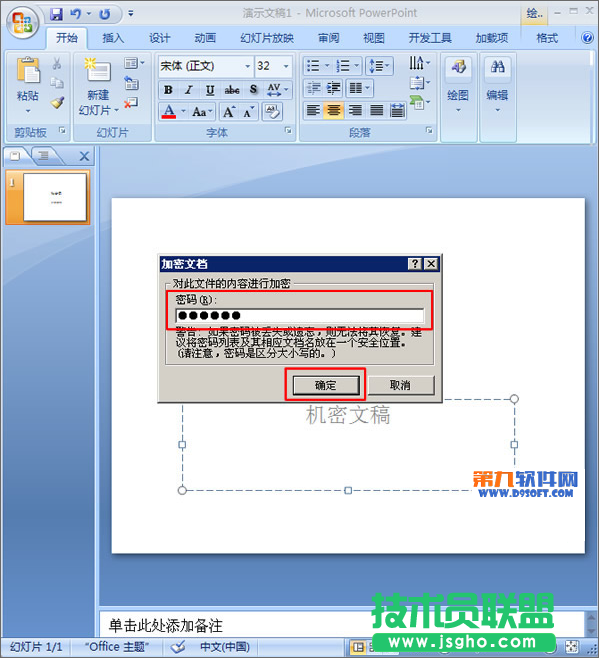
Task: Delete the slide icon
Action: click(x=131, y=102)
